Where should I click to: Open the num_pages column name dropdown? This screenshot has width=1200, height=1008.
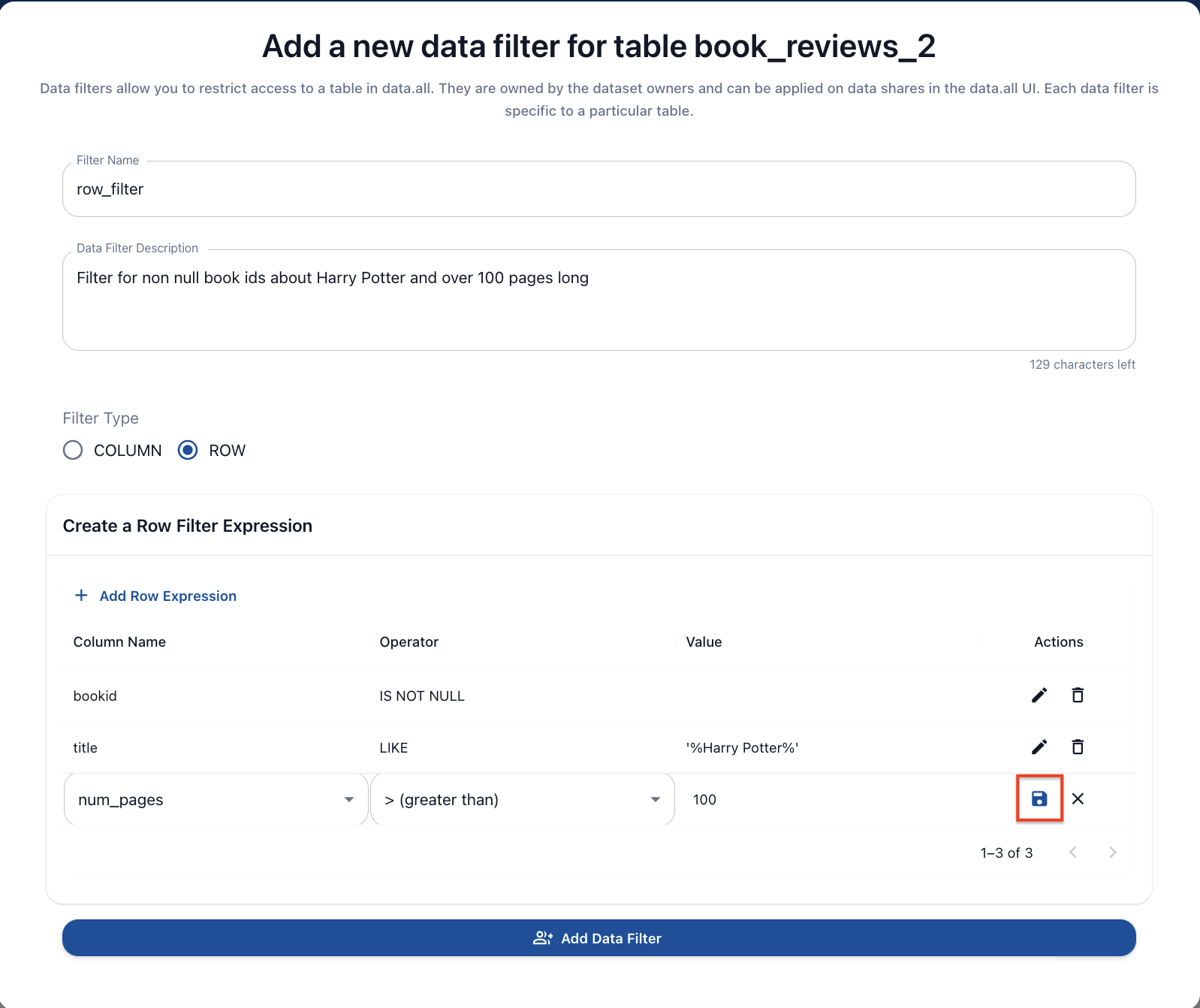pos(216,799)
